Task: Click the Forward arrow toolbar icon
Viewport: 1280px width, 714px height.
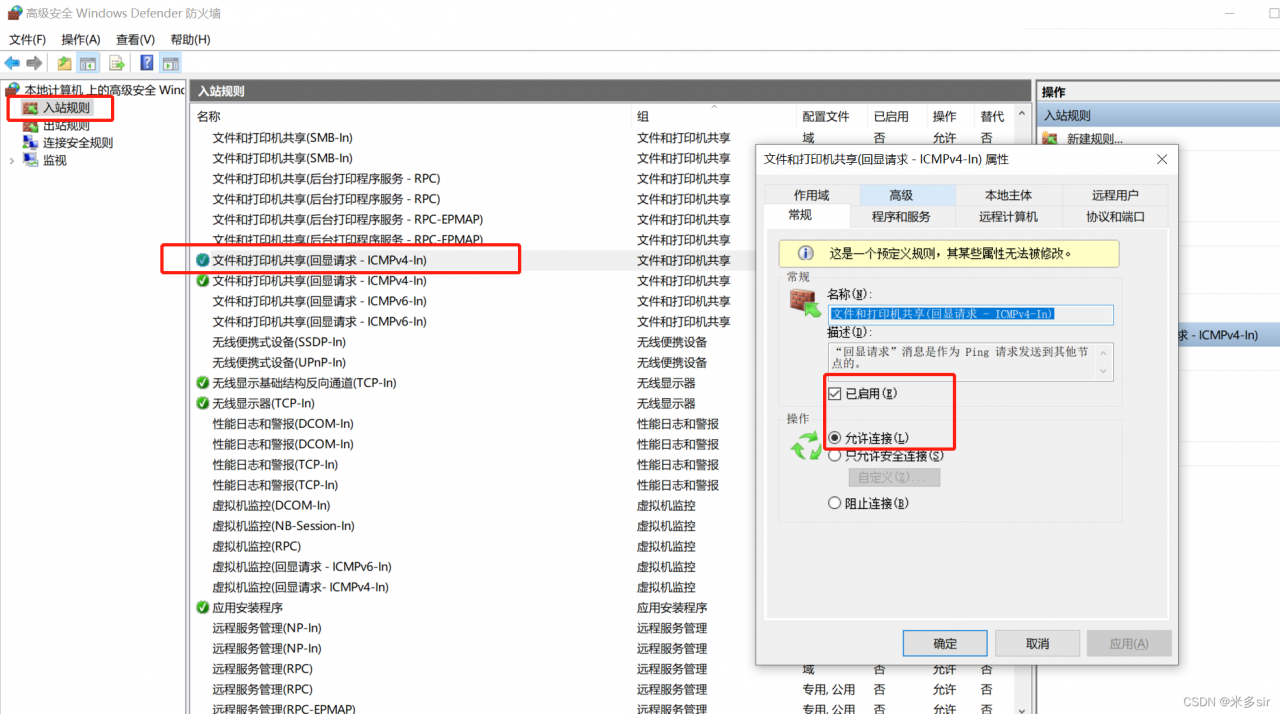Action: click(34, 63)
